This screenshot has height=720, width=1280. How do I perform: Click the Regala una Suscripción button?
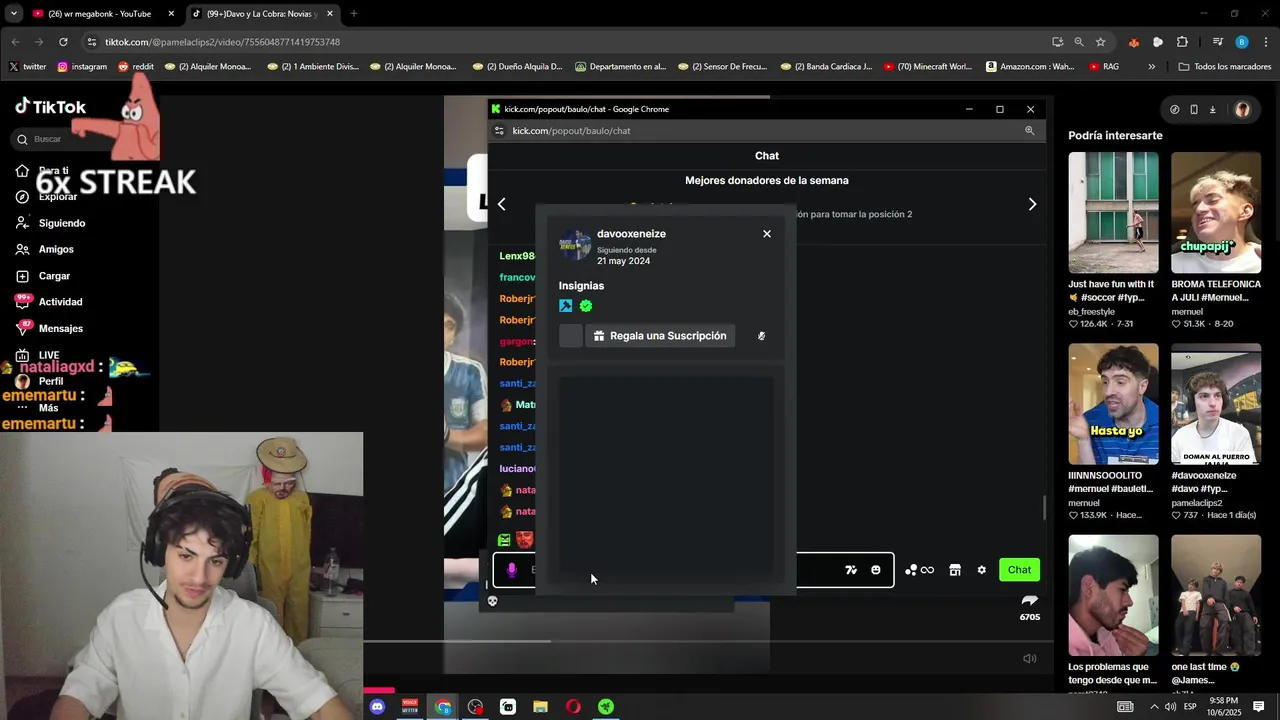(x=660, y=336)
